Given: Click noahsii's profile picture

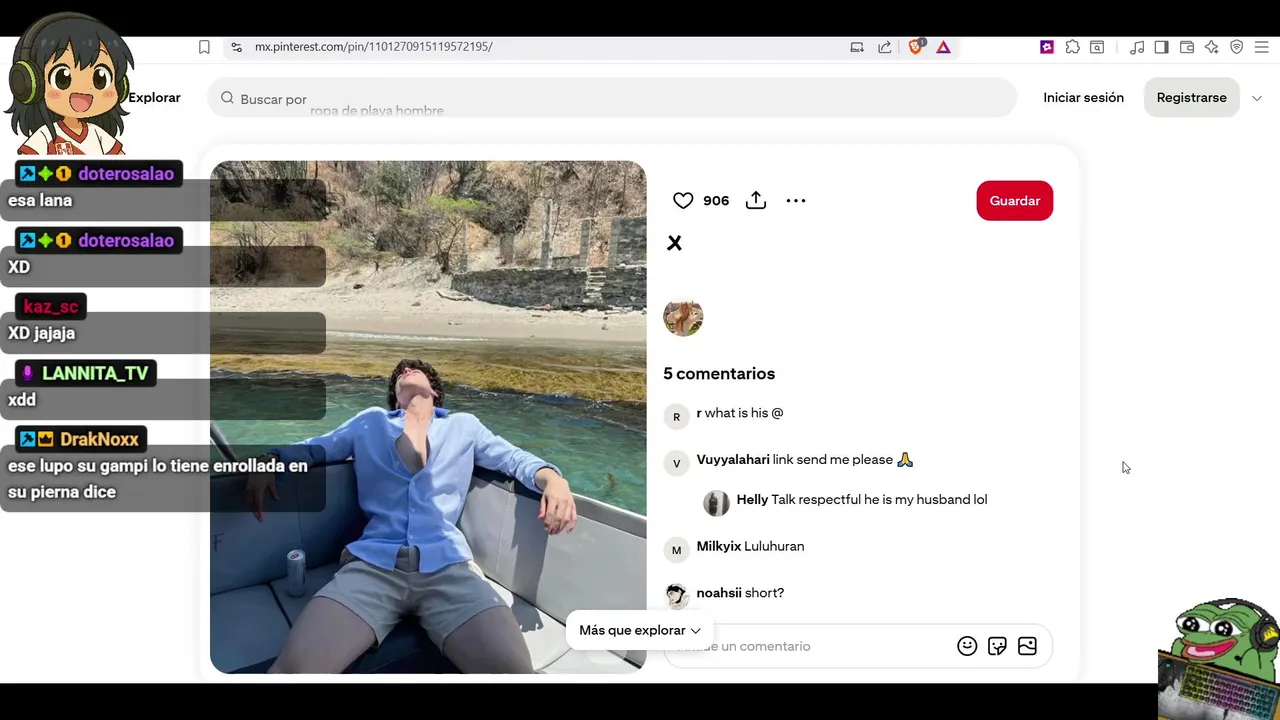Looking at the screenshot, I should (x=676, y=596).
